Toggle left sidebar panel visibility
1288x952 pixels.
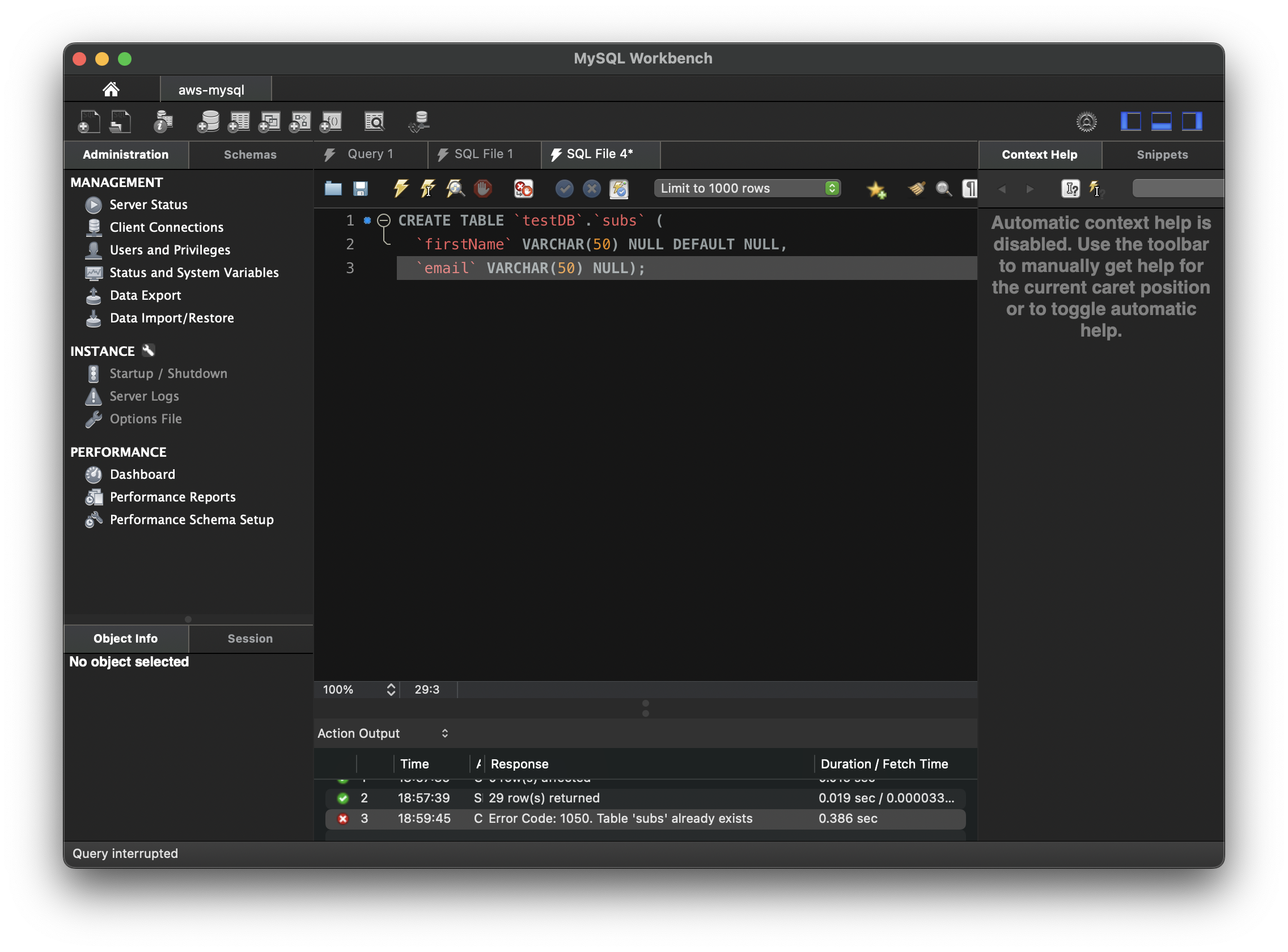1130,122
